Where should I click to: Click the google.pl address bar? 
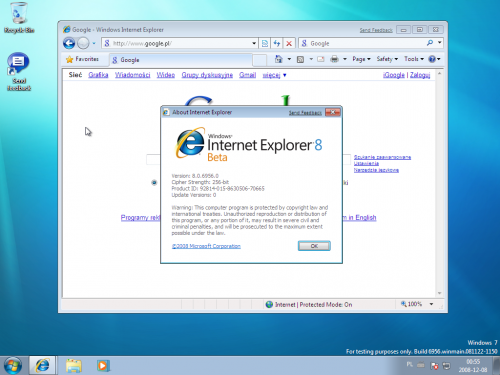(177, 43)
